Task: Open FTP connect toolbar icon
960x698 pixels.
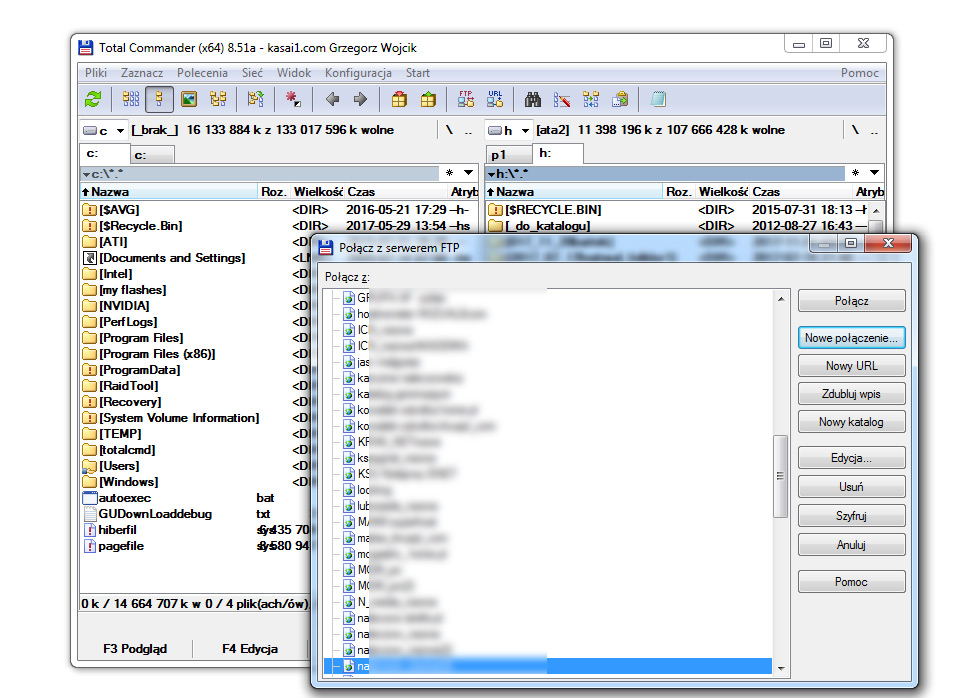Action: point(465,99)
